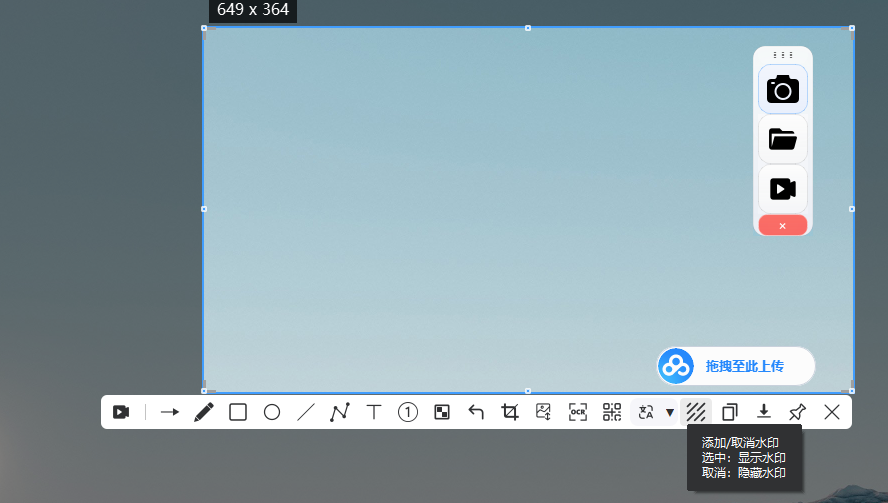Click the image upload icon
The height and width of the screenshot is (503, 888).
(544, 412)
